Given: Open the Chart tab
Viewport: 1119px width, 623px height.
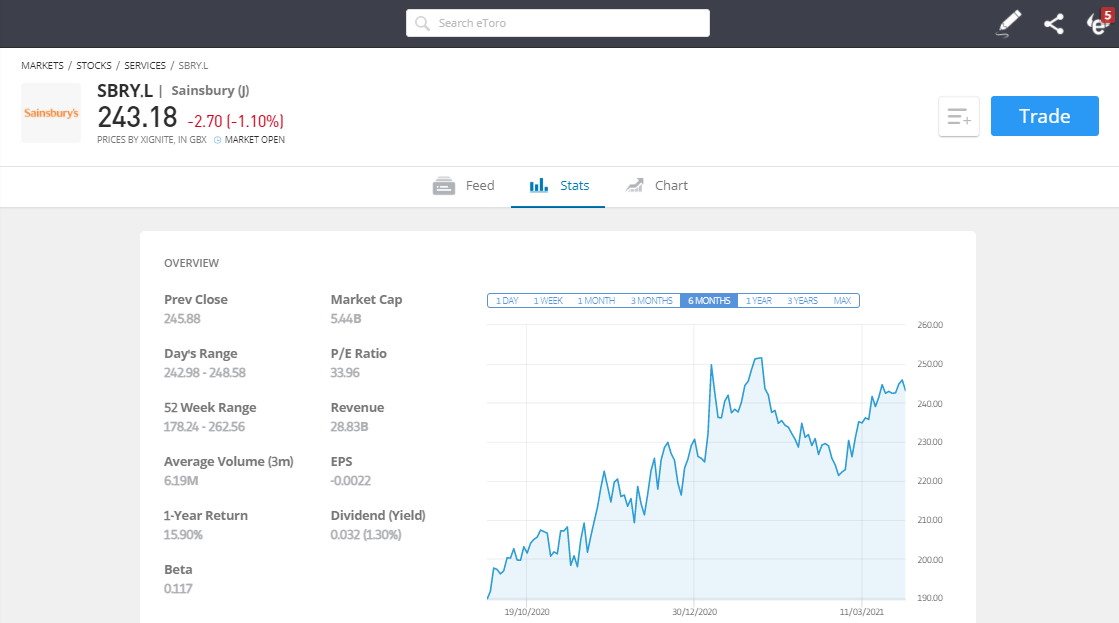Looking at the screenshot, I should coord(656,186).
